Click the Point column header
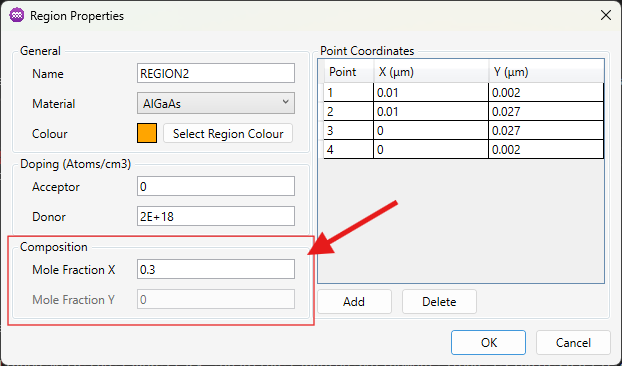The image size is (622, 366). coord(349,72)
